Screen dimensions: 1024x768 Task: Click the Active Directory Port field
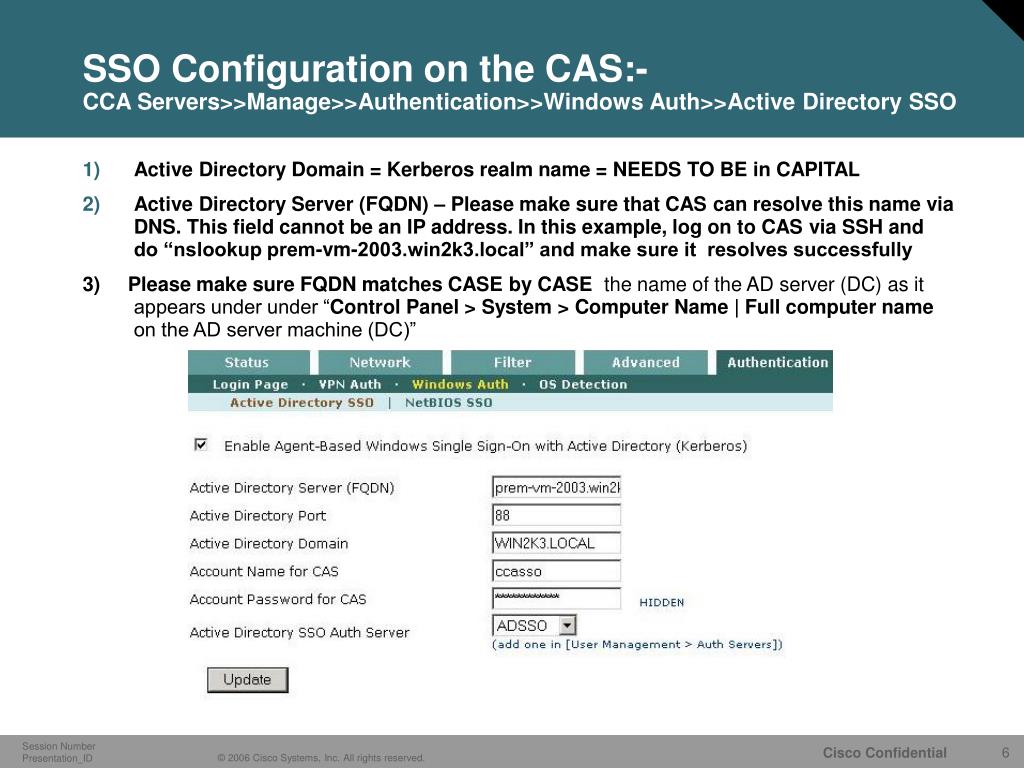tap(556, 515)
